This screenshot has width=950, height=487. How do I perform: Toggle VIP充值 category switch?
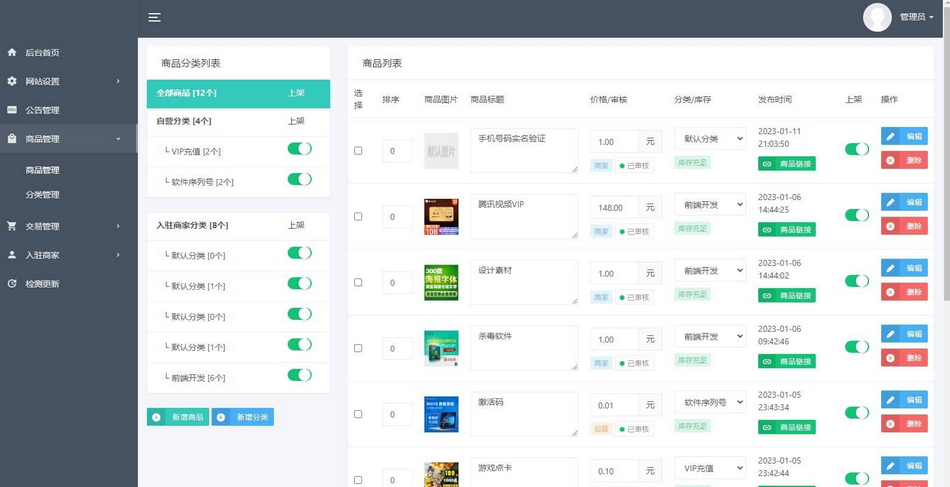tap(299, 148)
